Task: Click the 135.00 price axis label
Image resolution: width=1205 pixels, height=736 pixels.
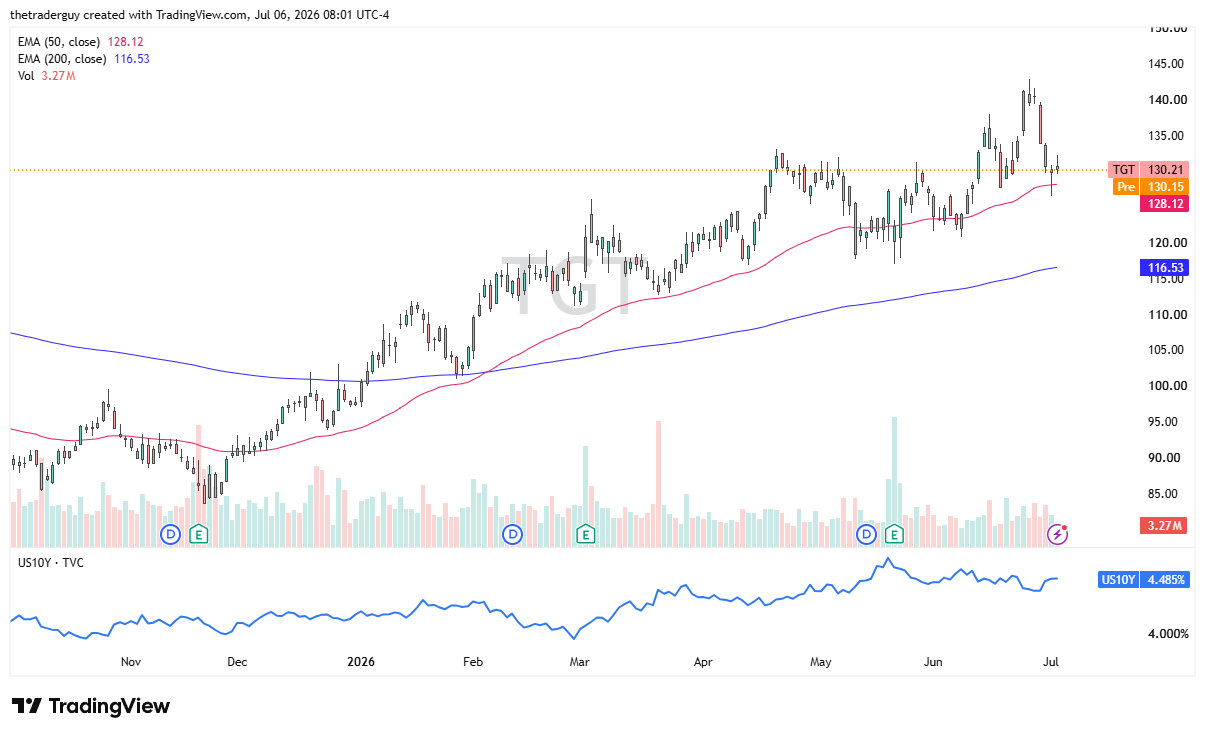Action: (1166, 136)
